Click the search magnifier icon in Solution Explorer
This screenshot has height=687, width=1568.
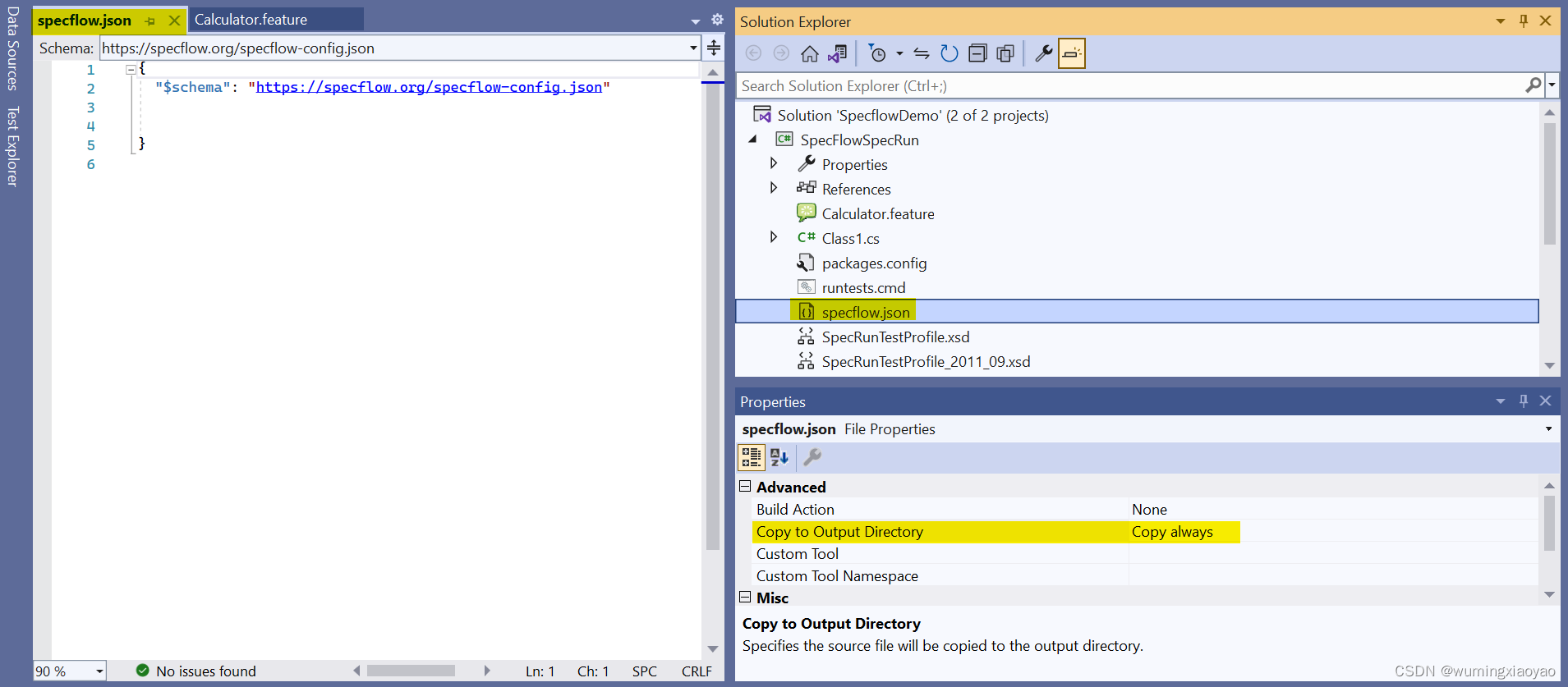(x=1533, y=85)
